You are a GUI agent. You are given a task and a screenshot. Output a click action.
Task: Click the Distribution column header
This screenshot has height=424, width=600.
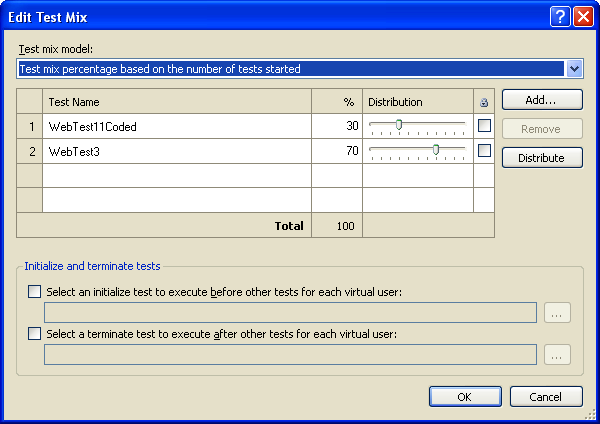pos(418,102)
